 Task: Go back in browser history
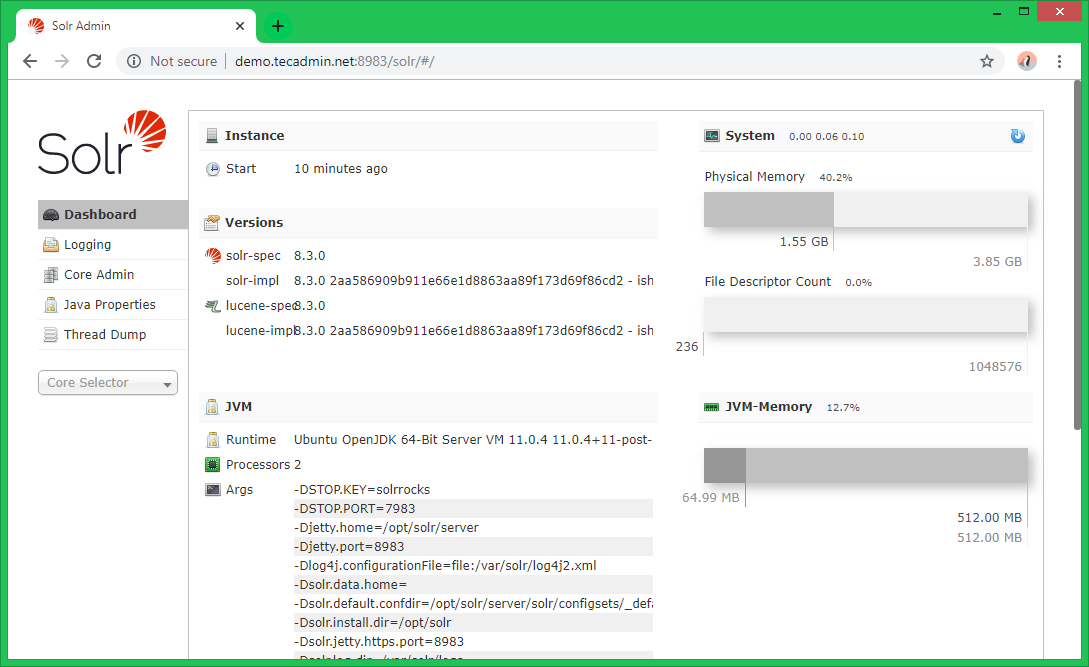[x=30, y=61]
